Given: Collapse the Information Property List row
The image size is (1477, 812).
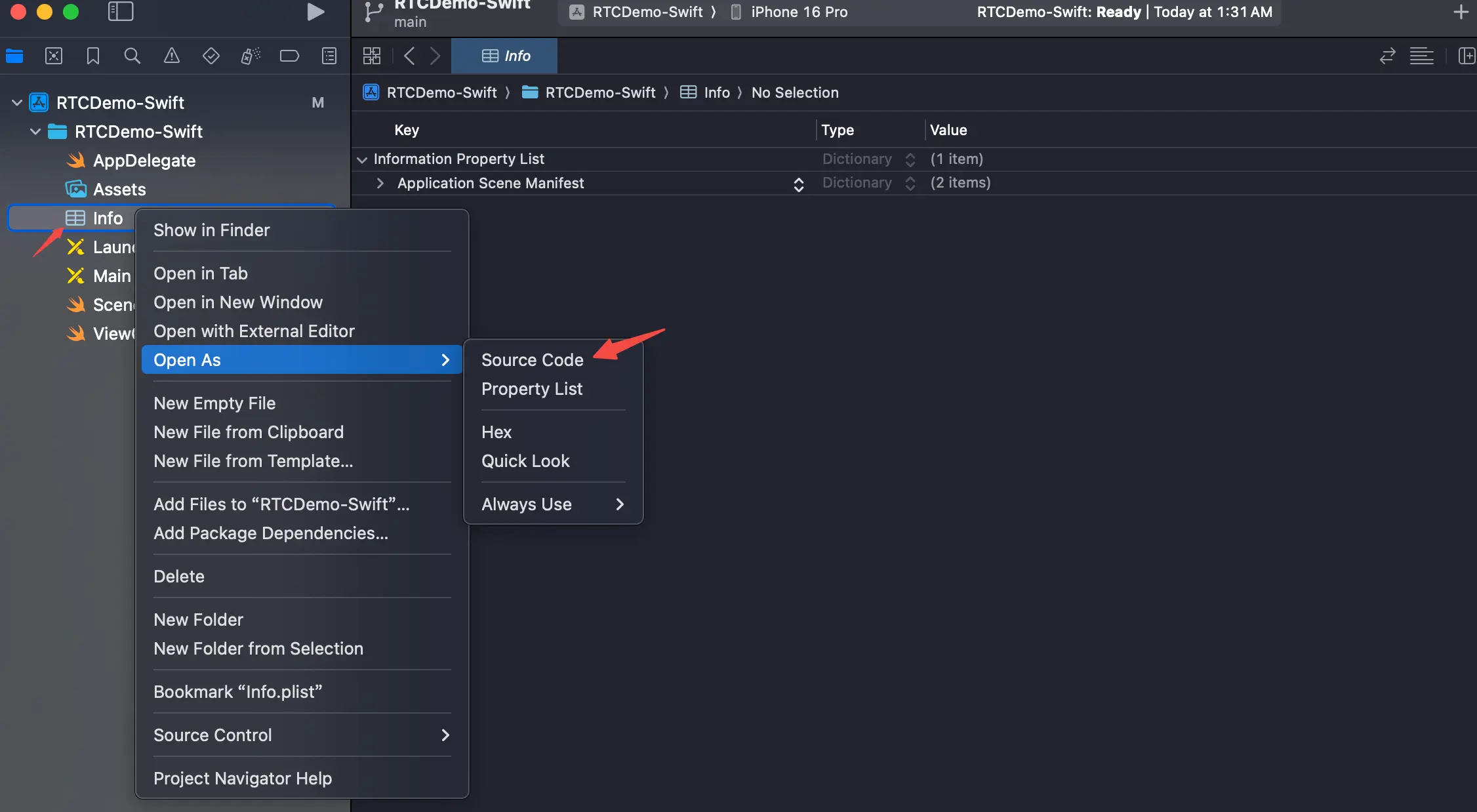Looking at the screenshot, I should (362, 159).
